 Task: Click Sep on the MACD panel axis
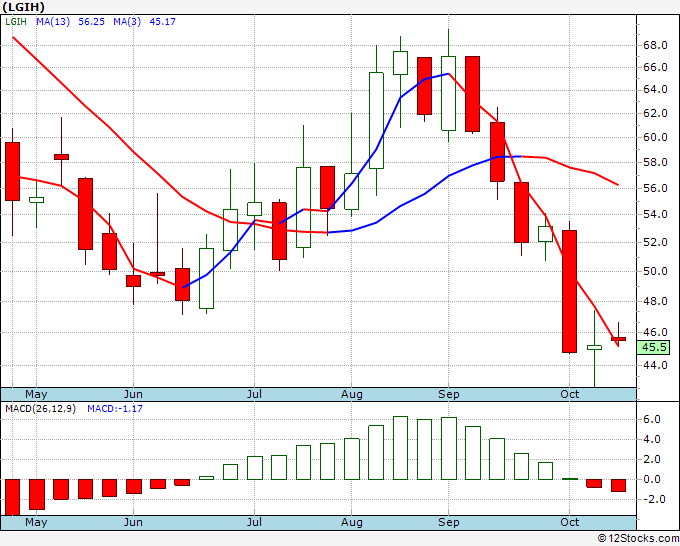[x=448, y=522]
